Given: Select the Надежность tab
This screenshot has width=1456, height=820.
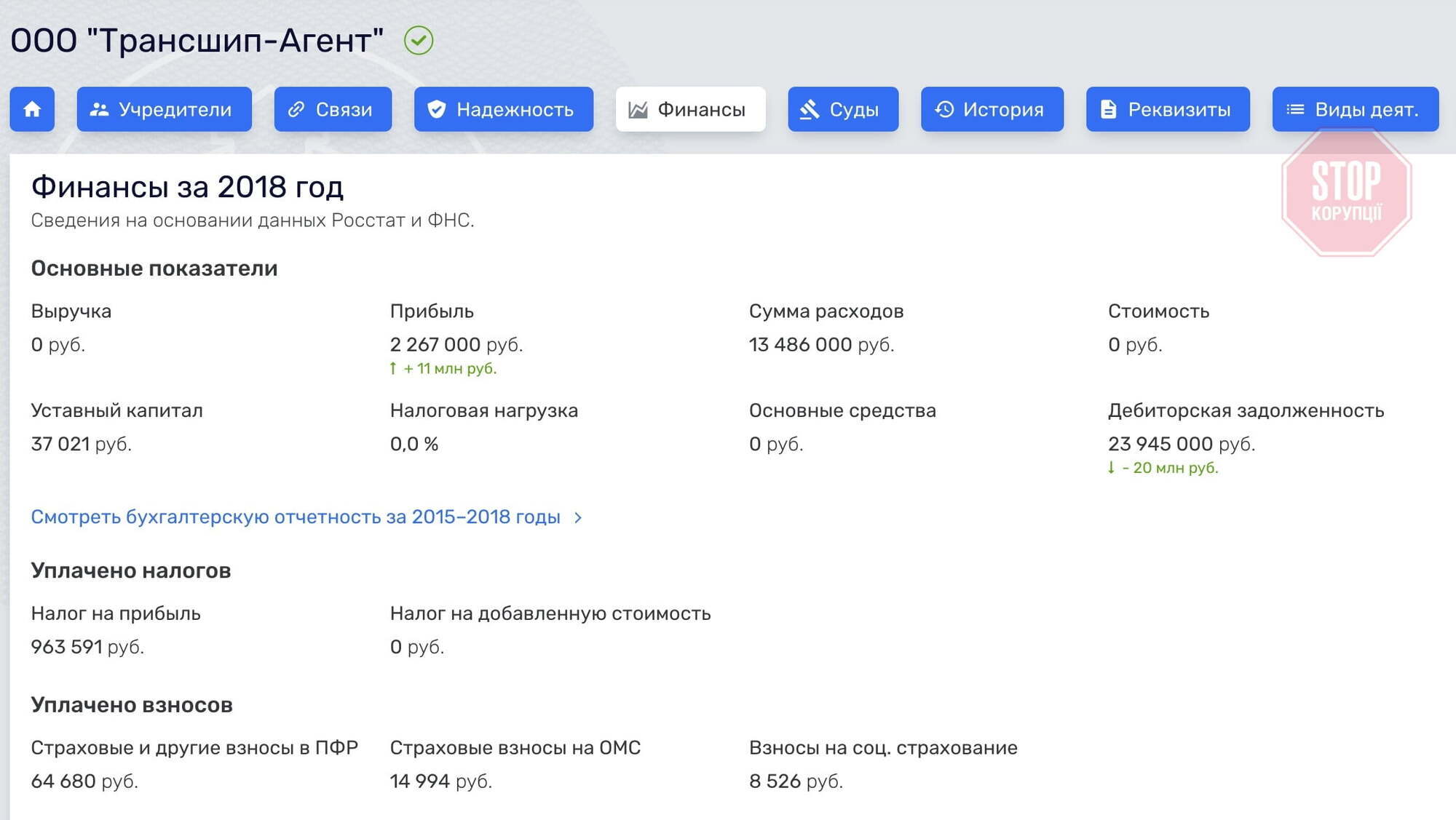Looking at the screenshot, I should tap(502, 109).
